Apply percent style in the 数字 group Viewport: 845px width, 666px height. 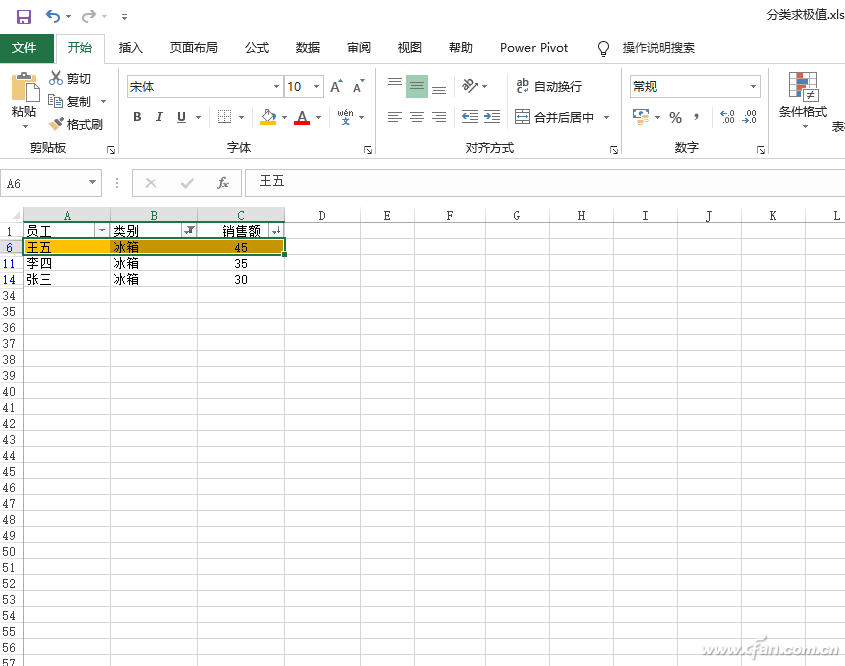pos(674,118)
